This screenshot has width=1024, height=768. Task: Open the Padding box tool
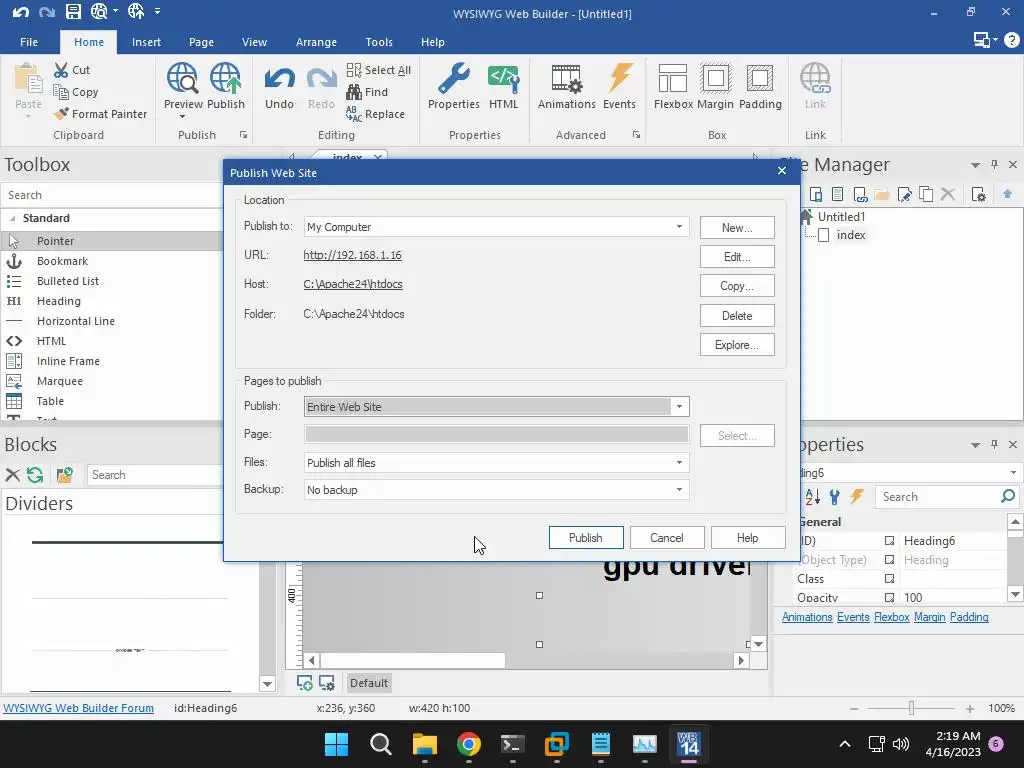760,86
